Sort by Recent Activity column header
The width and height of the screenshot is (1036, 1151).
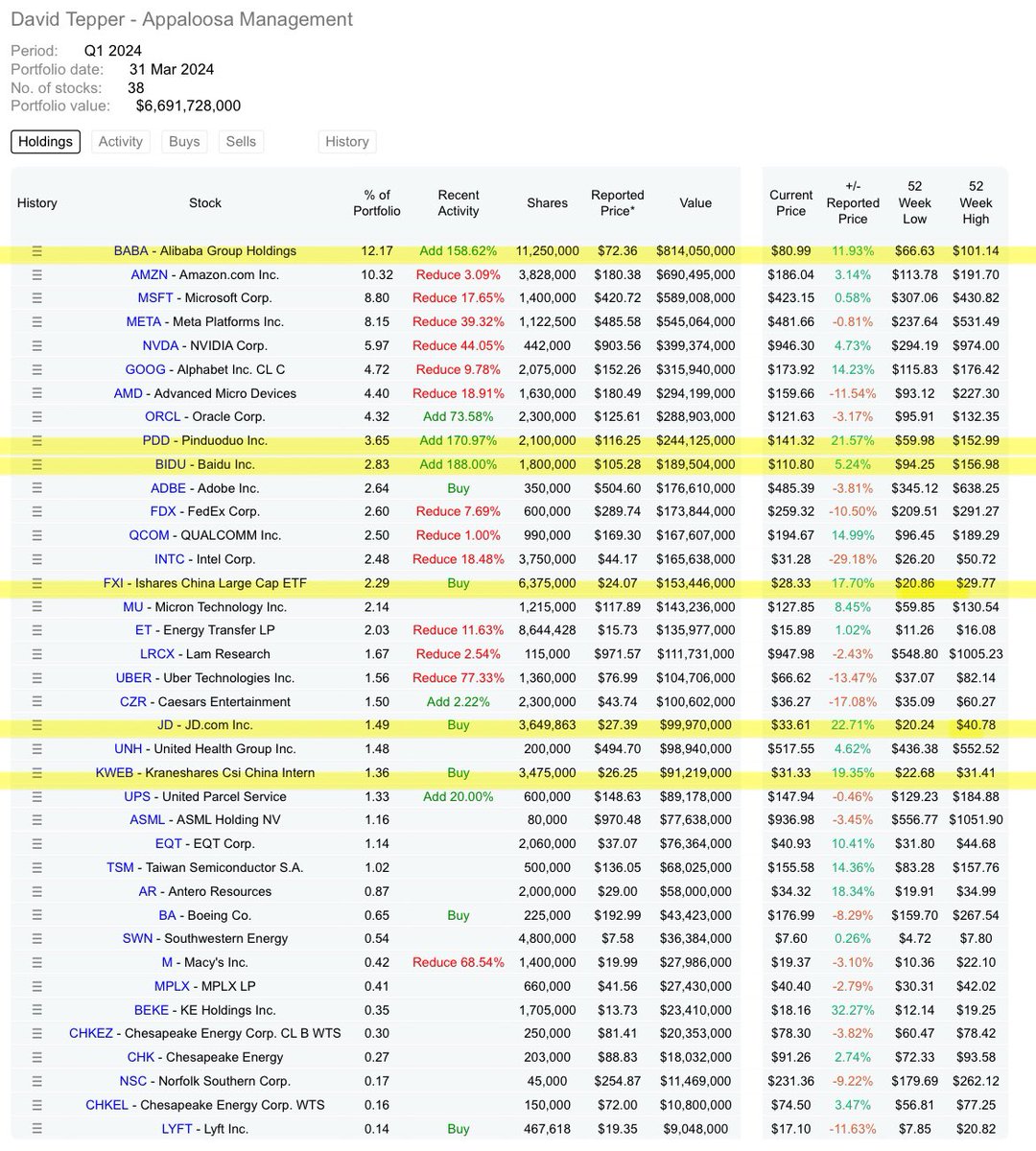(459, 202)
